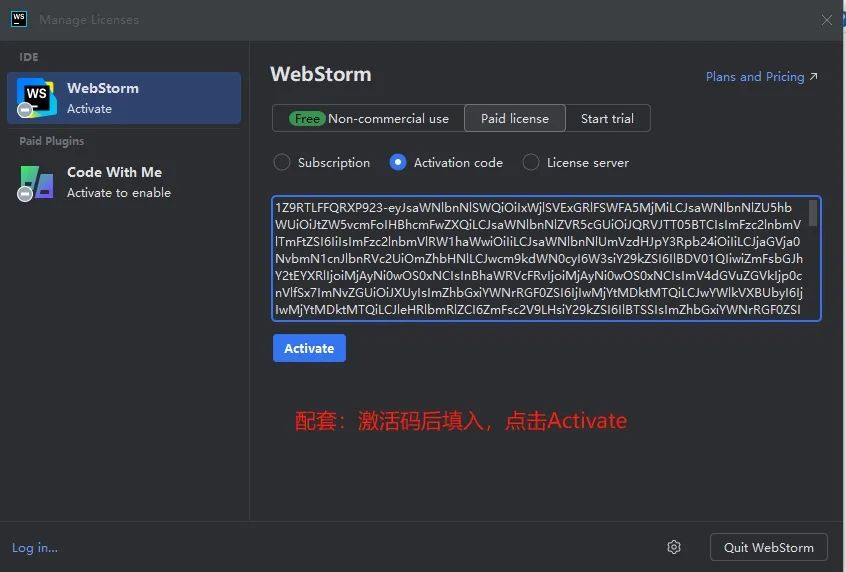The image size is (846, 572).
Task: Select the Activation code radio button
Action: 398,162
